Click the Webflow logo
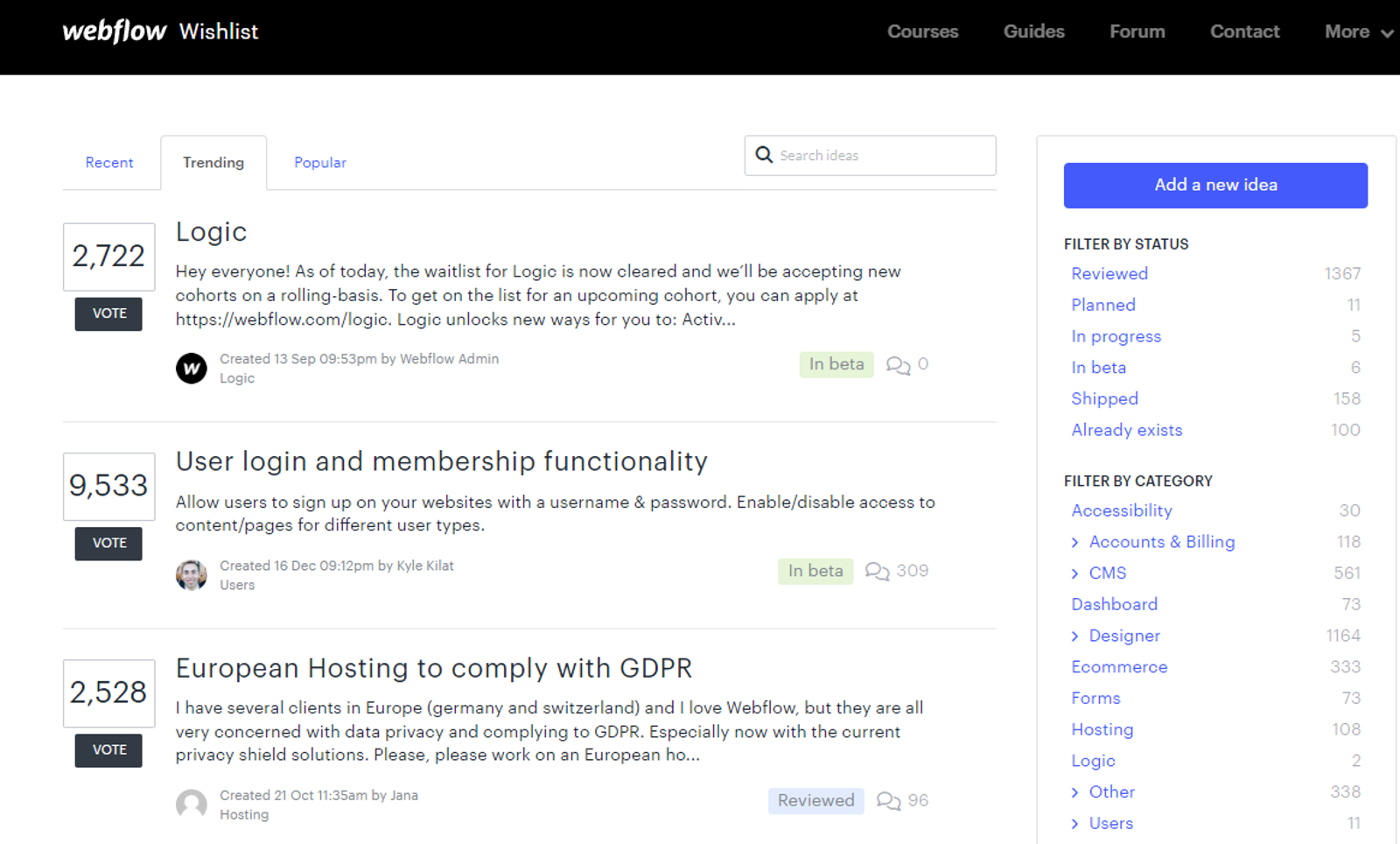The width and height of the screenshot is (1400, 844). (x=114, y=32)
